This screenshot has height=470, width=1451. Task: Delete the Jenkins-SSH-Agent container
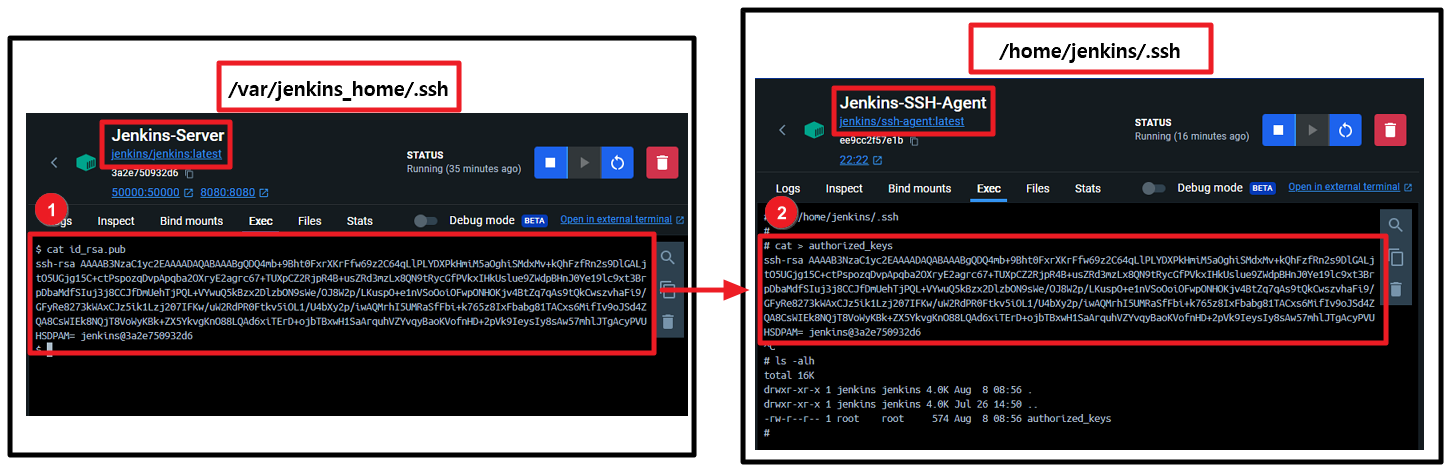tap(1390, 130)
